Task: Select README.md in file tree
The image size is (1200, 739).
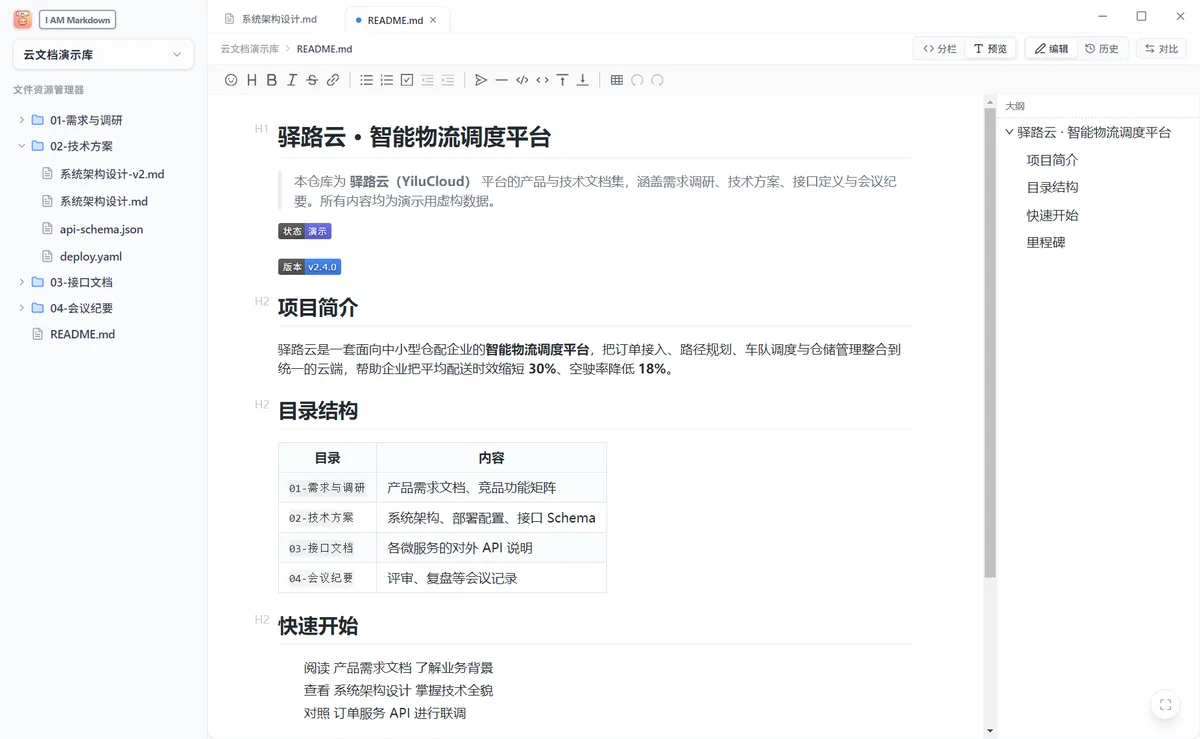Action: (x=82, y=334)
